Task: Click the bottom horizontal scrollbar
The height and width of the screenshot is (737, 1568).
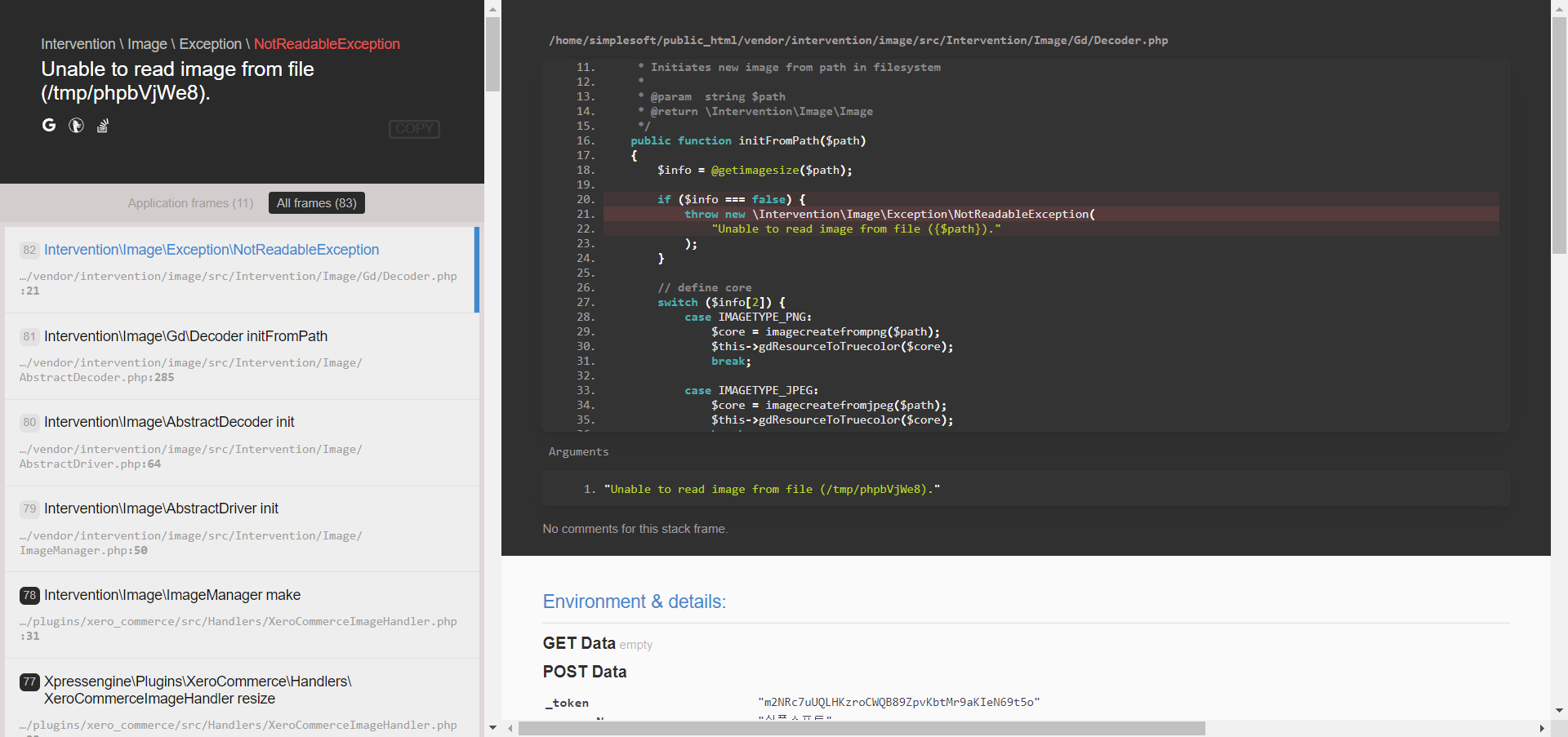Action: click(862, 728)
